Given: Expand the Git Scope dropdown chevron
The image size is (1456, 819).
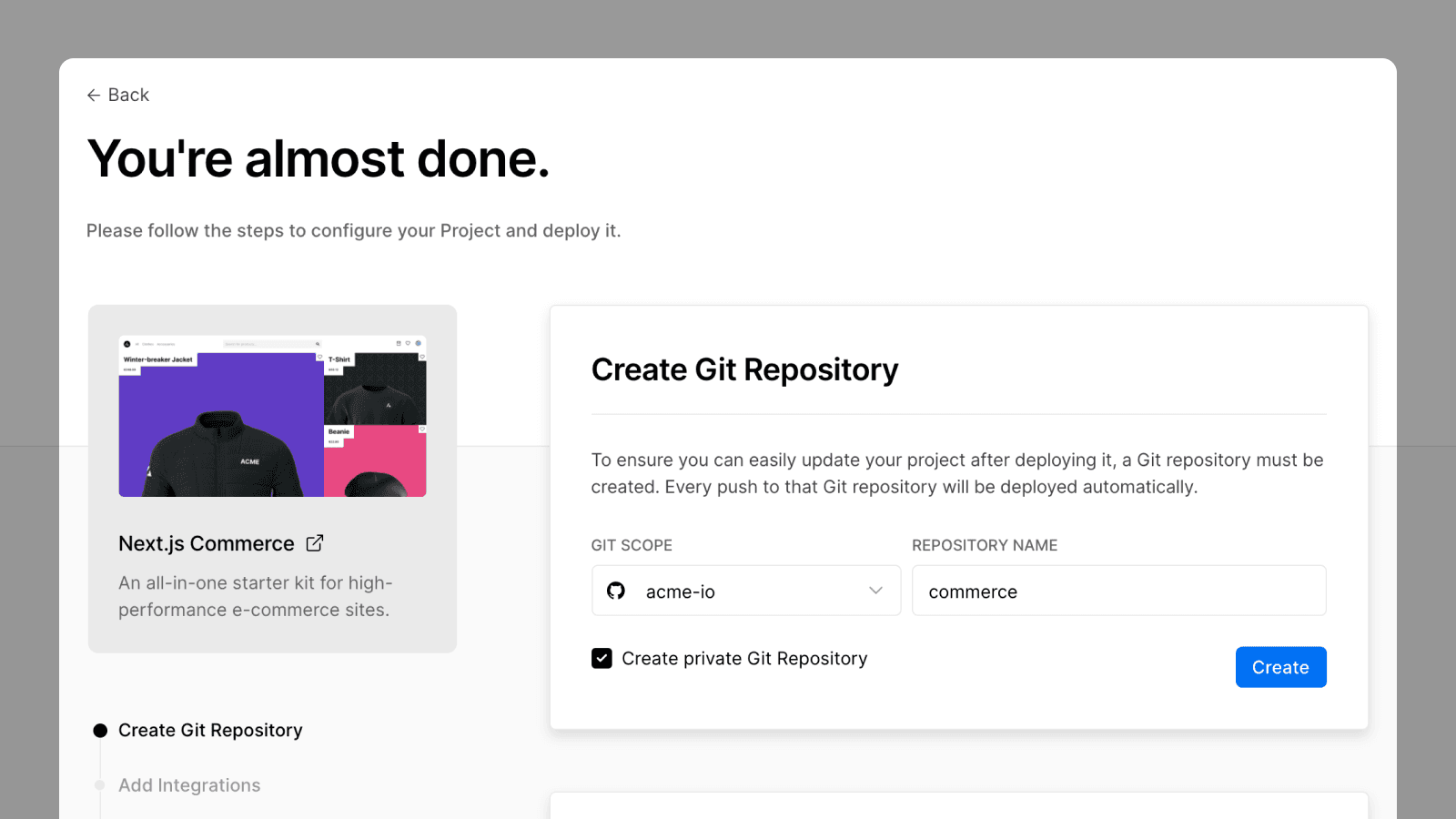Looking at the screenshot, I should [x=875, y=591].
